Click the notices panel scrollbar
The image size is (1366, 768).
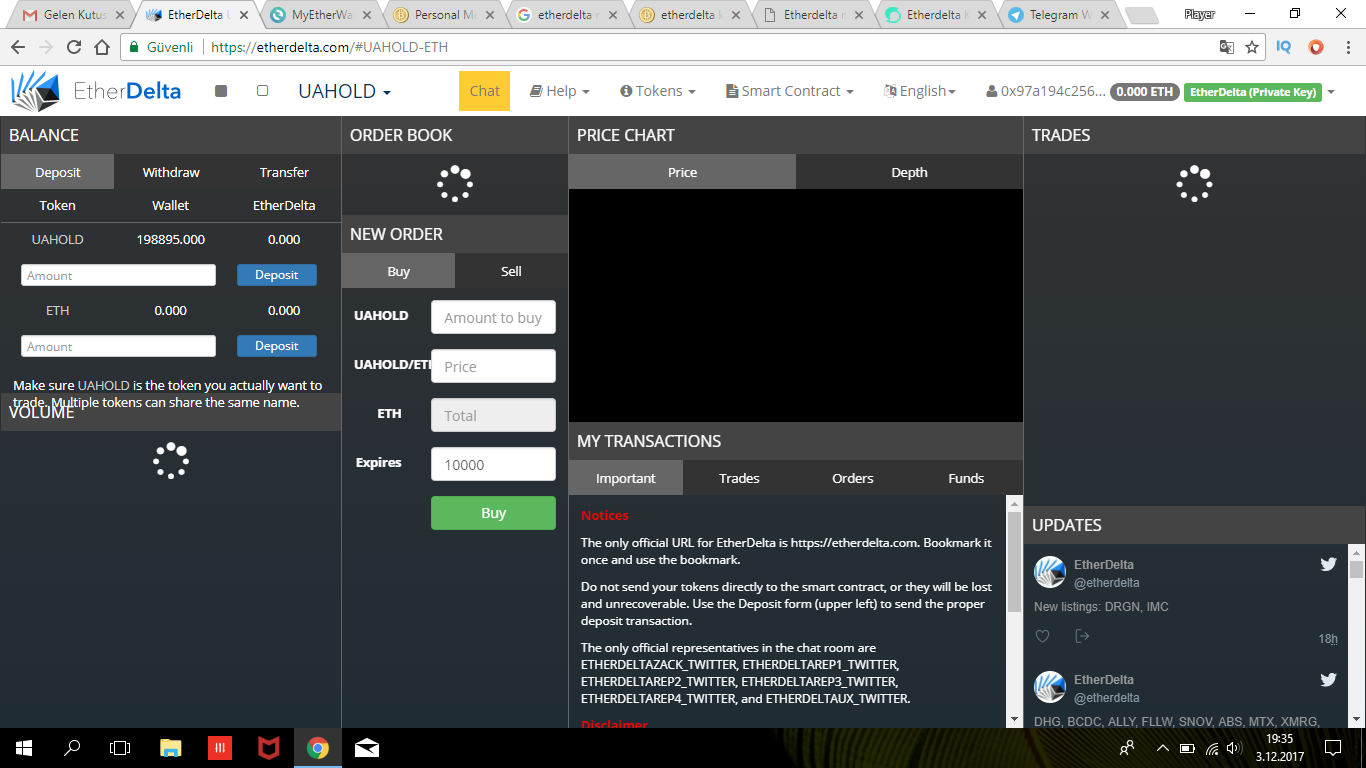[x=1014, y=561]
